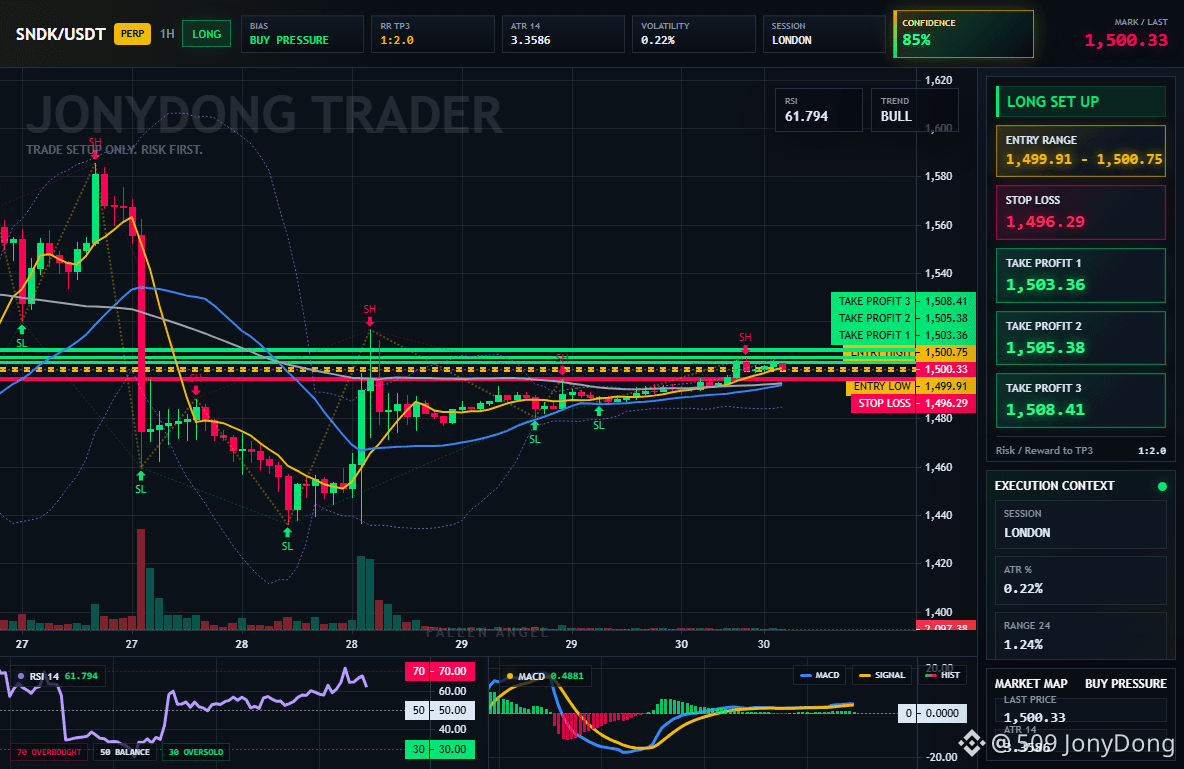This screenshot has width=1184, height=769.
Task: Click the 1,560 price axis value
Action: [939, 225]
